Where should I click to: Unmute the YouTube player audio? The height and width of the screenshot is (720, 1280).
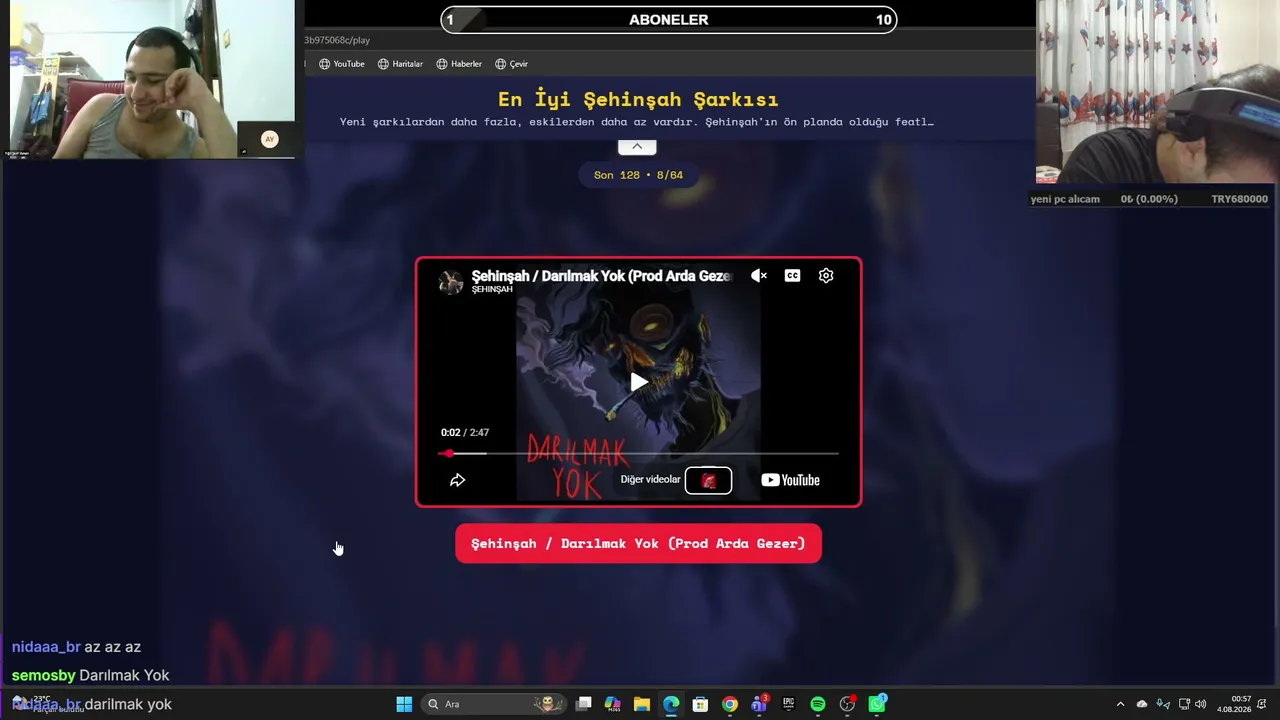759,276
